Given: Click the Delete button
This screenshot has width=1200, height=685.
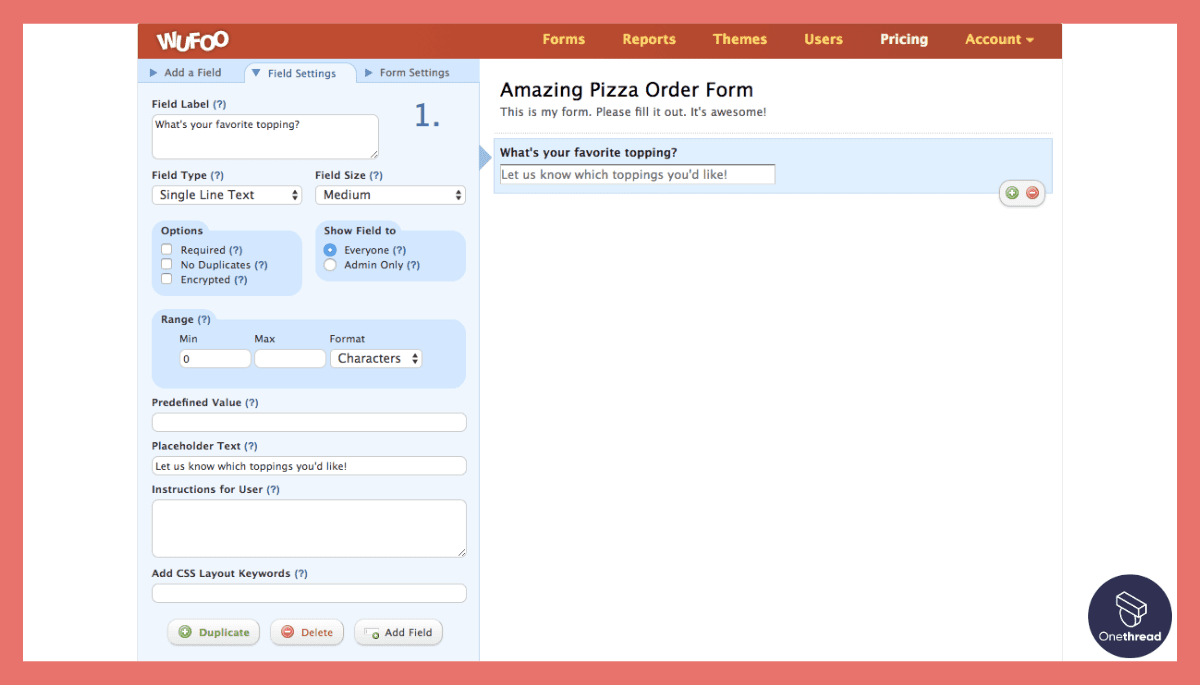Looking at the screenshot, I should click(x=307, y=632).
